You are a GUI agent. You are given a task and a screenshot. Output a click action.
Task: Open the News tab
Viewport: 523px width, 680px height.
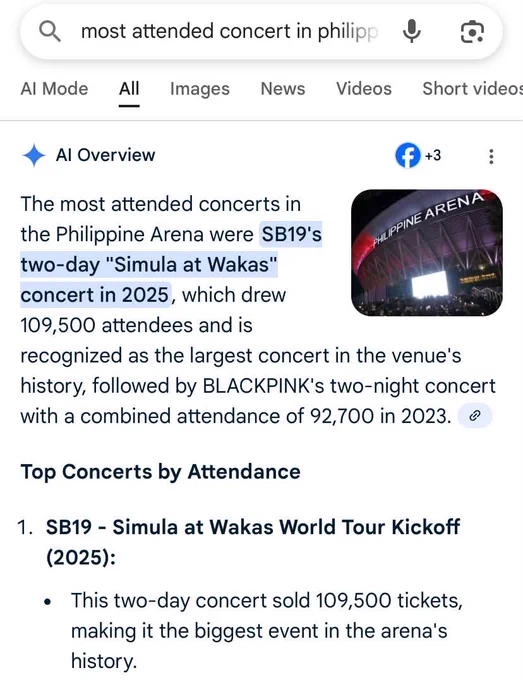[283, 89]
